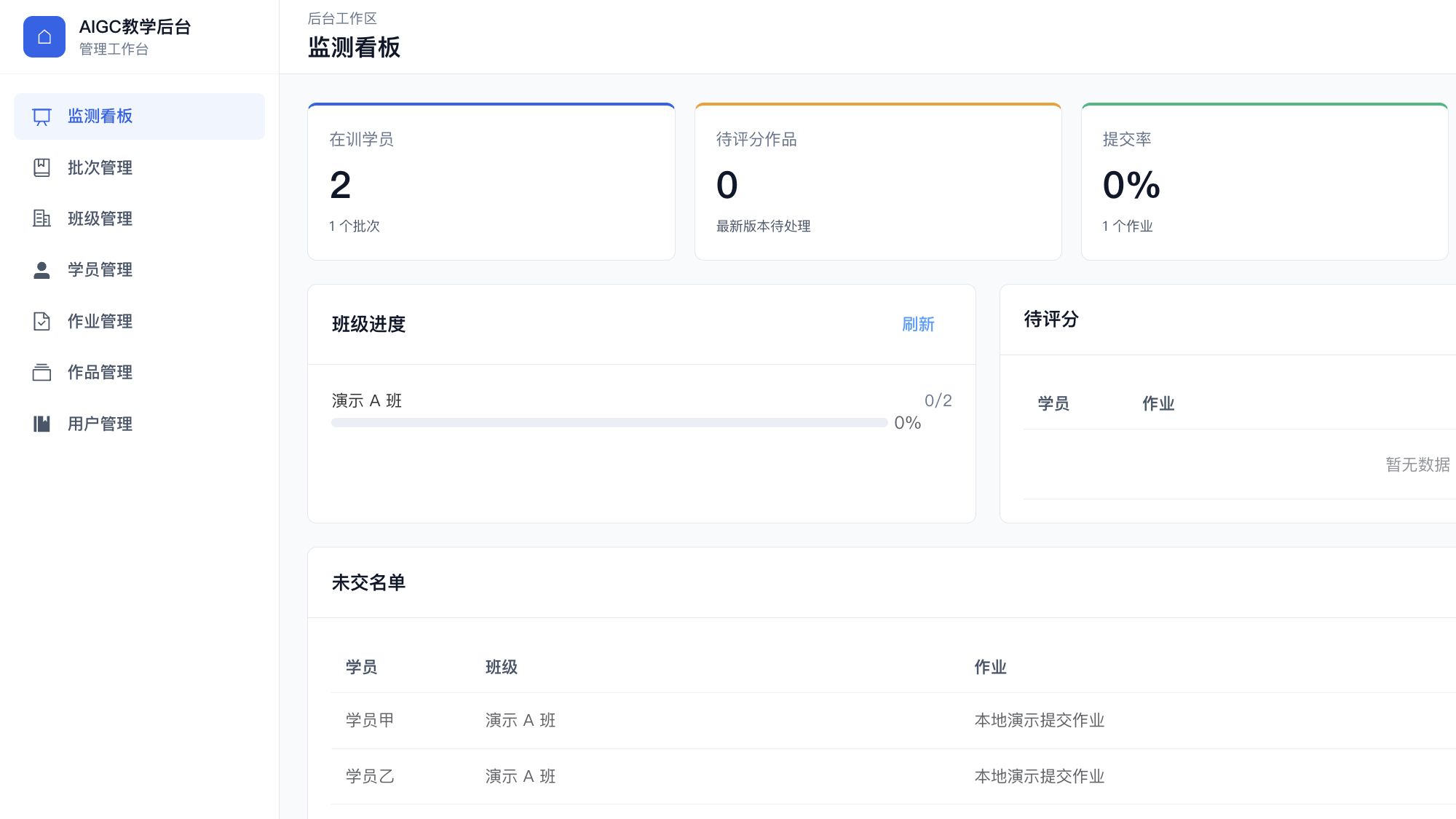Click the 演示 A 班 cell in 学员乙 row
Viewport: 1456px width, 819px height.
(520, 776)
